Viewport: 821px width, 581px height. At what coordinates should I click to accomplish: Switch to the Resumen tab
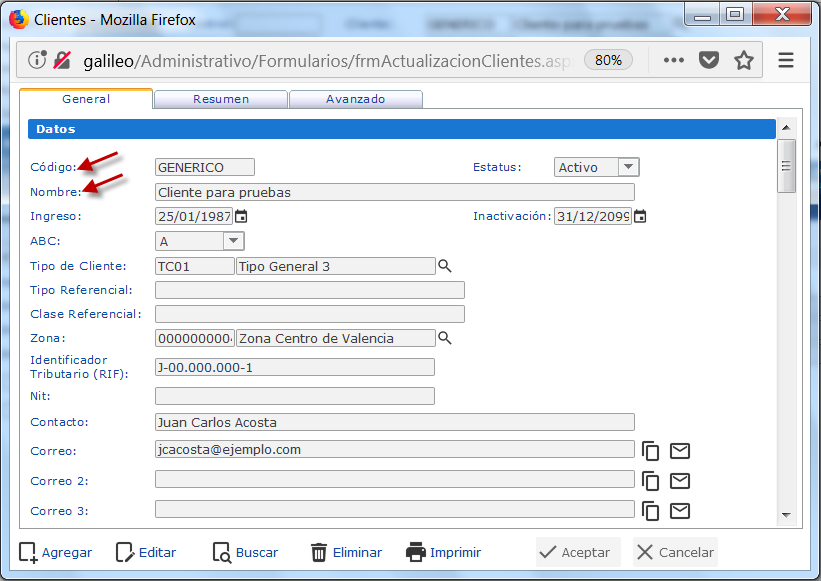pos(221,99)
